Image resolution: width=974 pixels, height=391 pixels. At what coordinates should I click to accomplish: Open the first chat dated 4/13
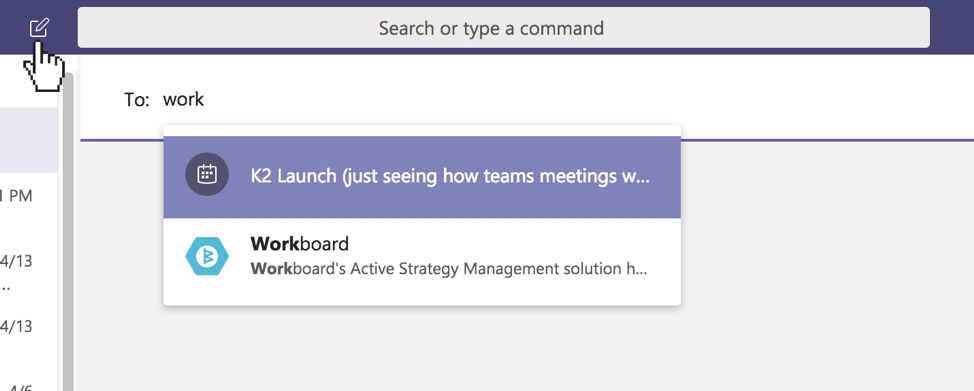[x=29, y=271]
